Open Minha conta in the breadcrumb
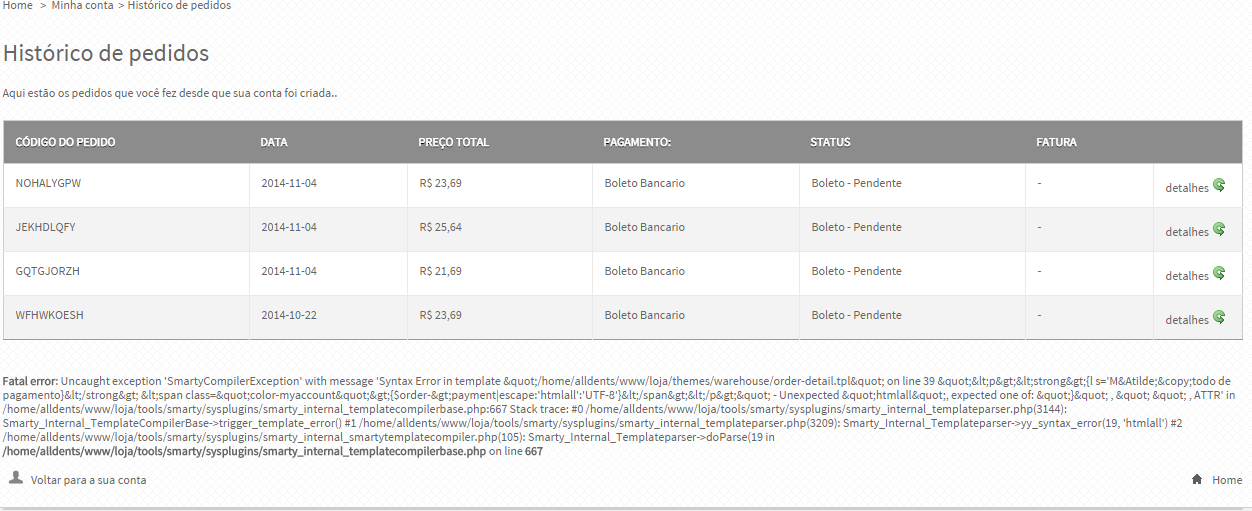Viewport: 1252px width, 511px height. 82,6
